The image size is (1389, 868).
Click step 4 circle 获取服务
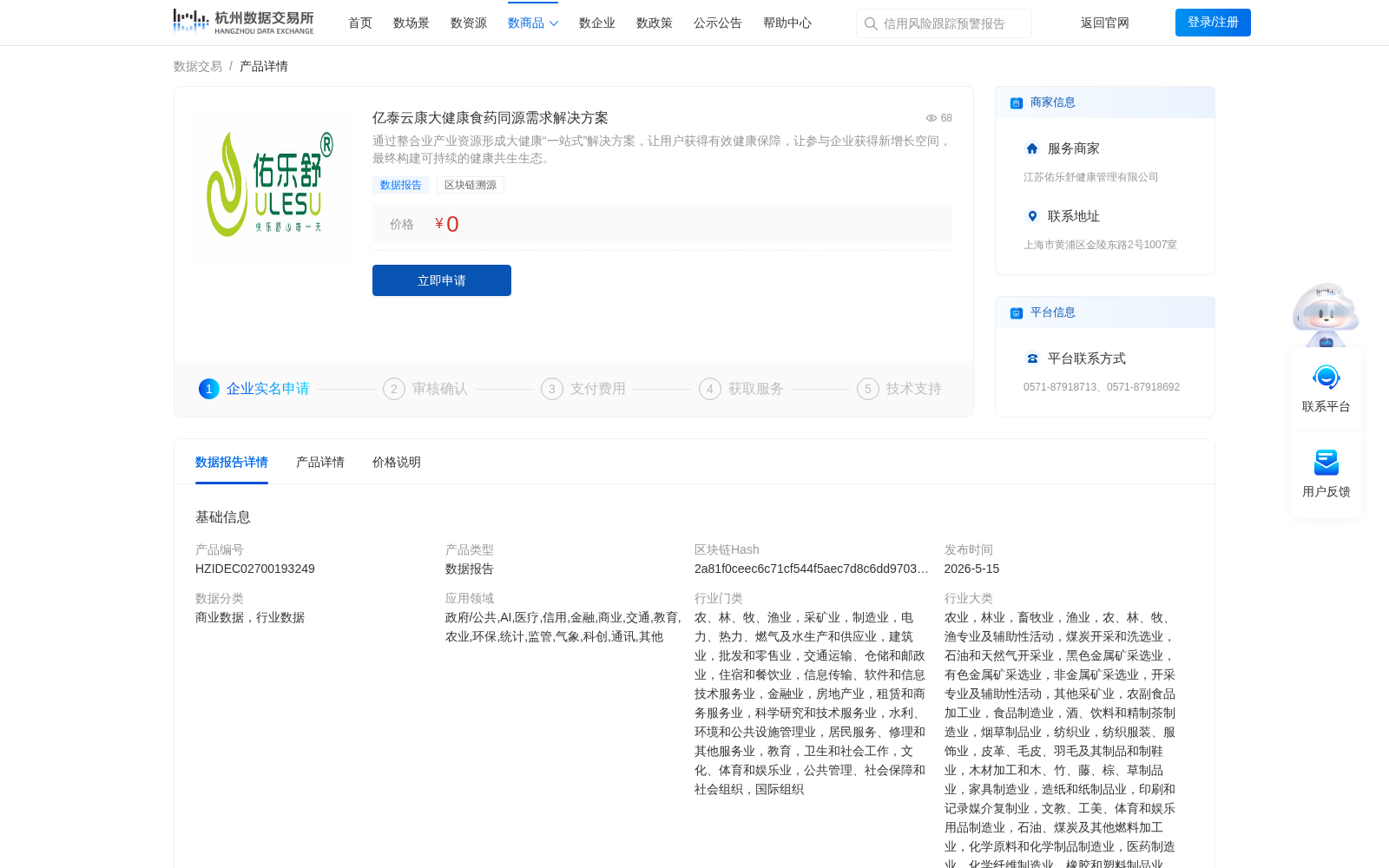[710, 389]
